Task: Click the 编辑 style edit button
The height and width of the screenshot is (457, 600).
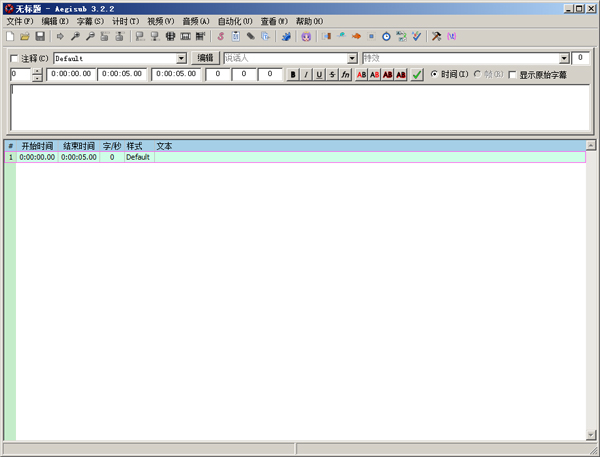Action: point(205,58)
